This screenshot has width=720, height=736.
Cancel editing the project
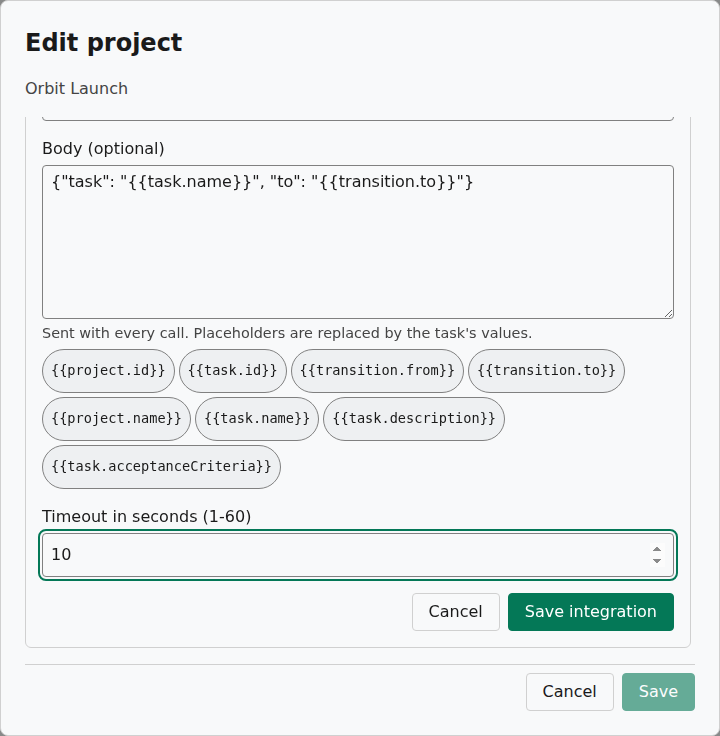569,691
